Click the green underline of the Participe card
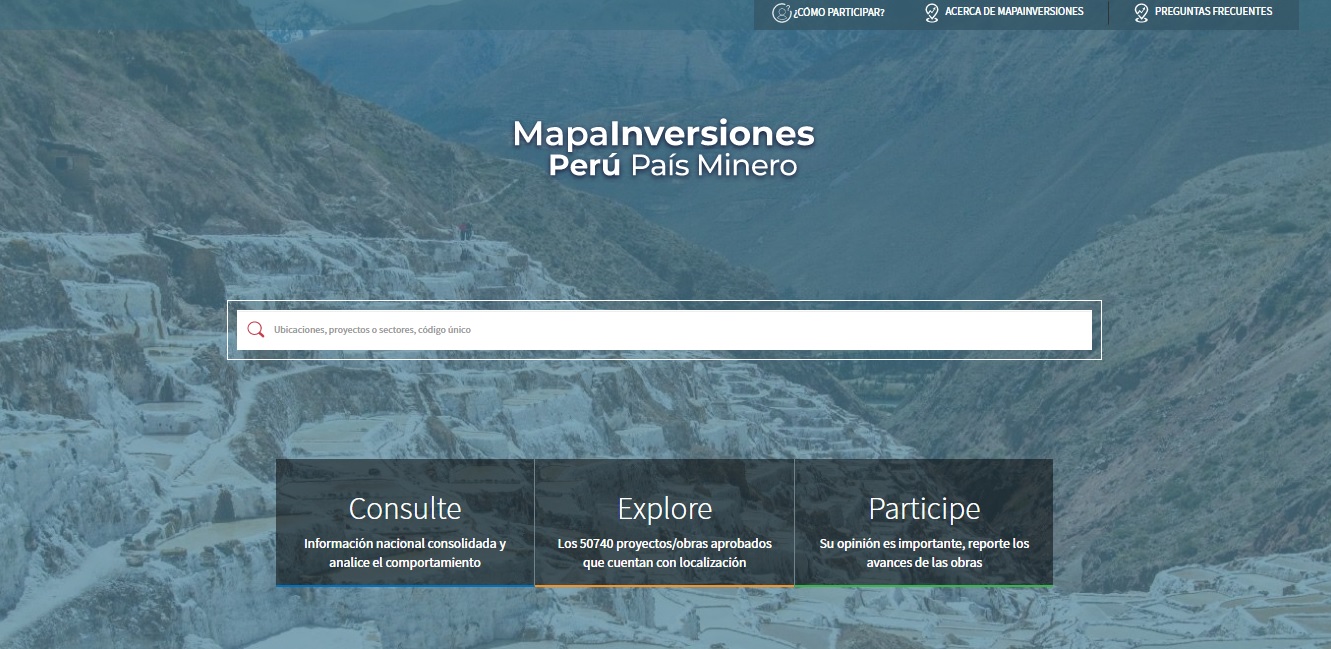This screenshot has height=649, width=1331. [x=924, y=585]
